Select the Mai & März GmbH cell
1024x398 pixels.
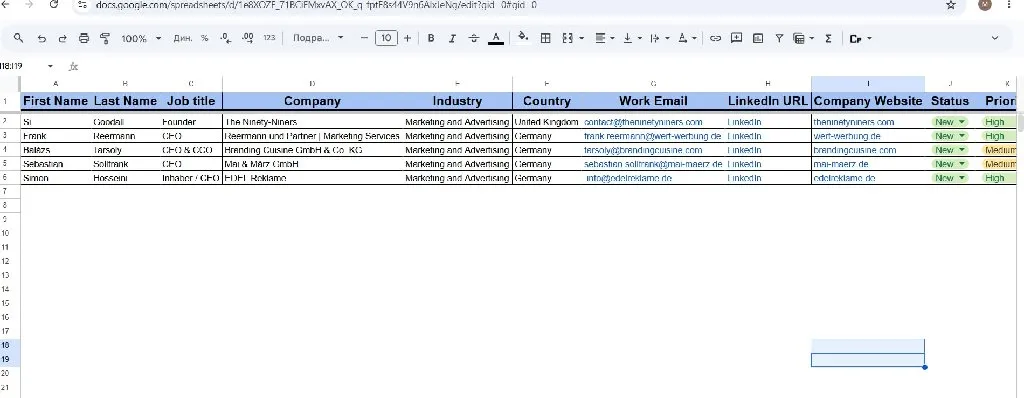pos(312,164)
